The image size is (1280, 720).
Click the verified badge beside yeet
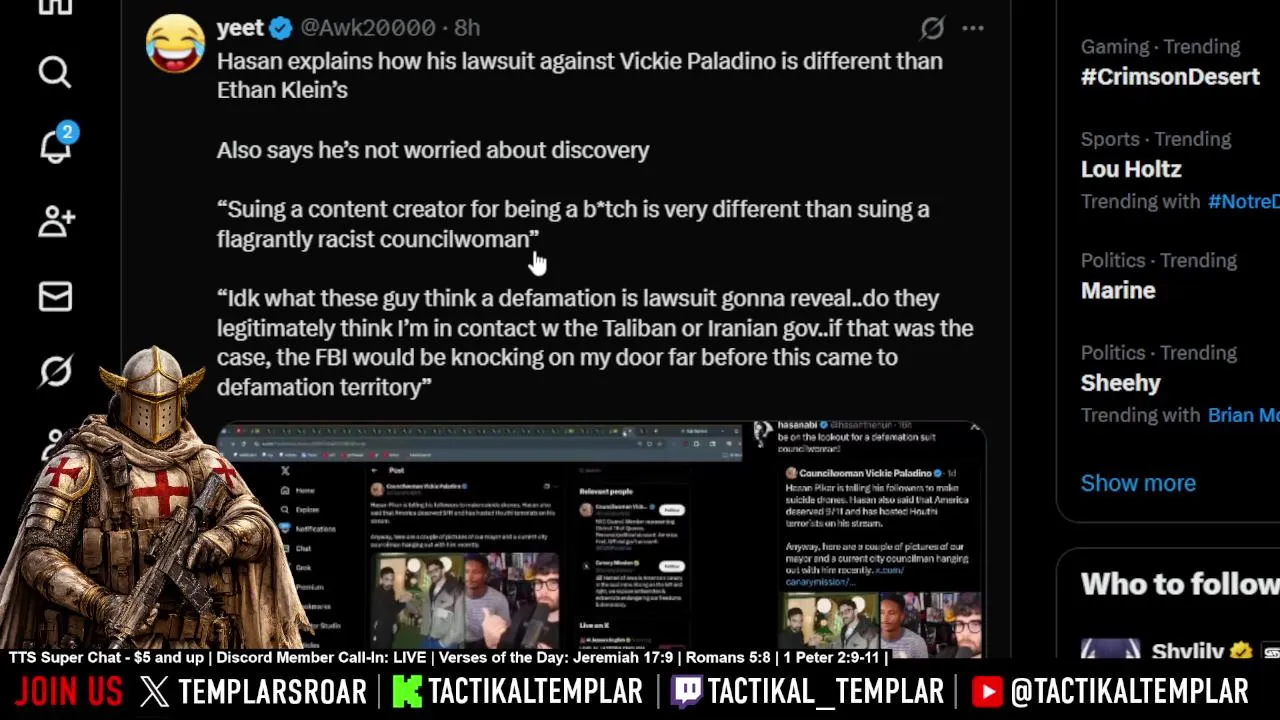tap(281, 28)
